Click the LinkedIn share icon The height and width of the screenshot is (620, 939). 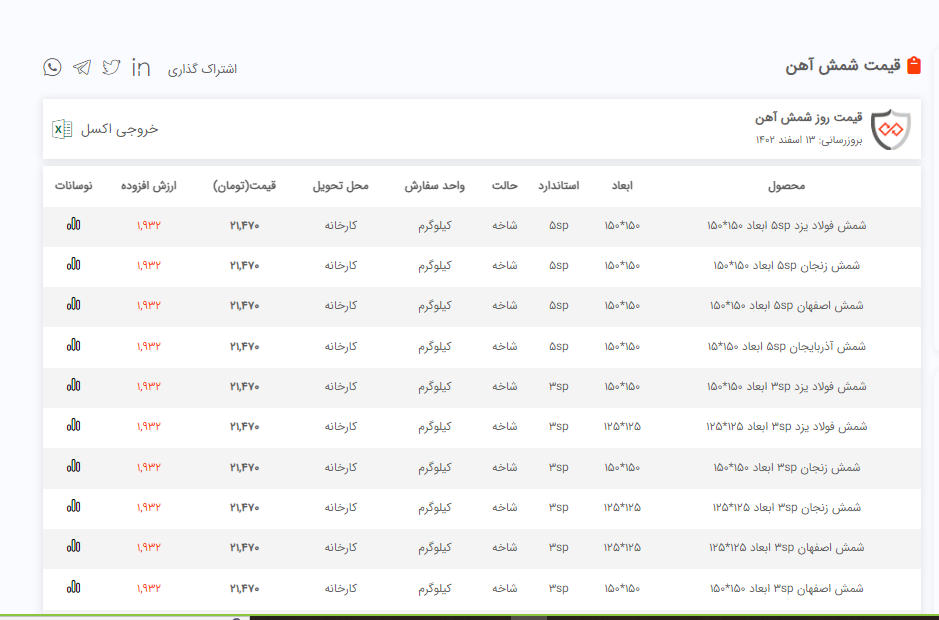coord(141,67)
